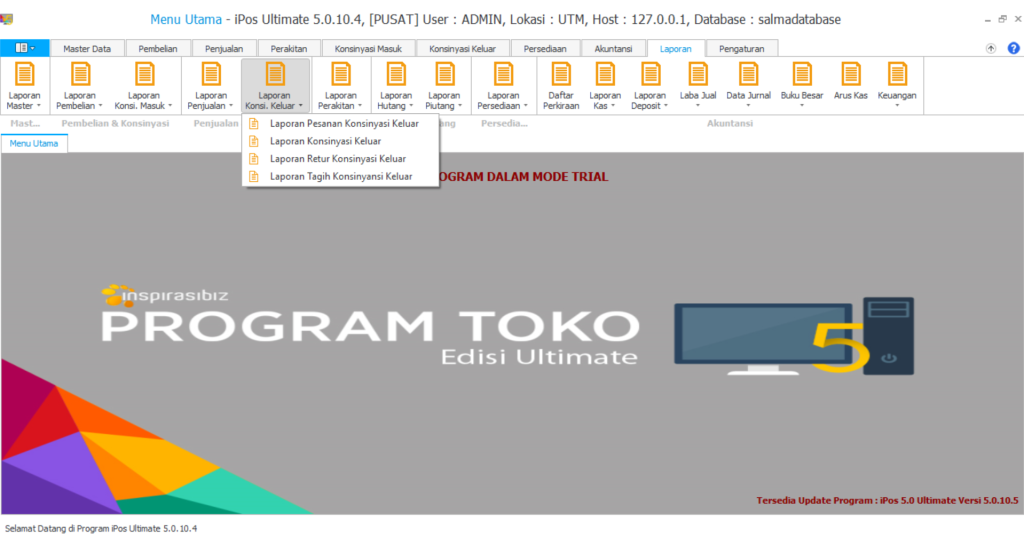
Task: Switch to the Perakitan ribbon tab
Action: 289,48
